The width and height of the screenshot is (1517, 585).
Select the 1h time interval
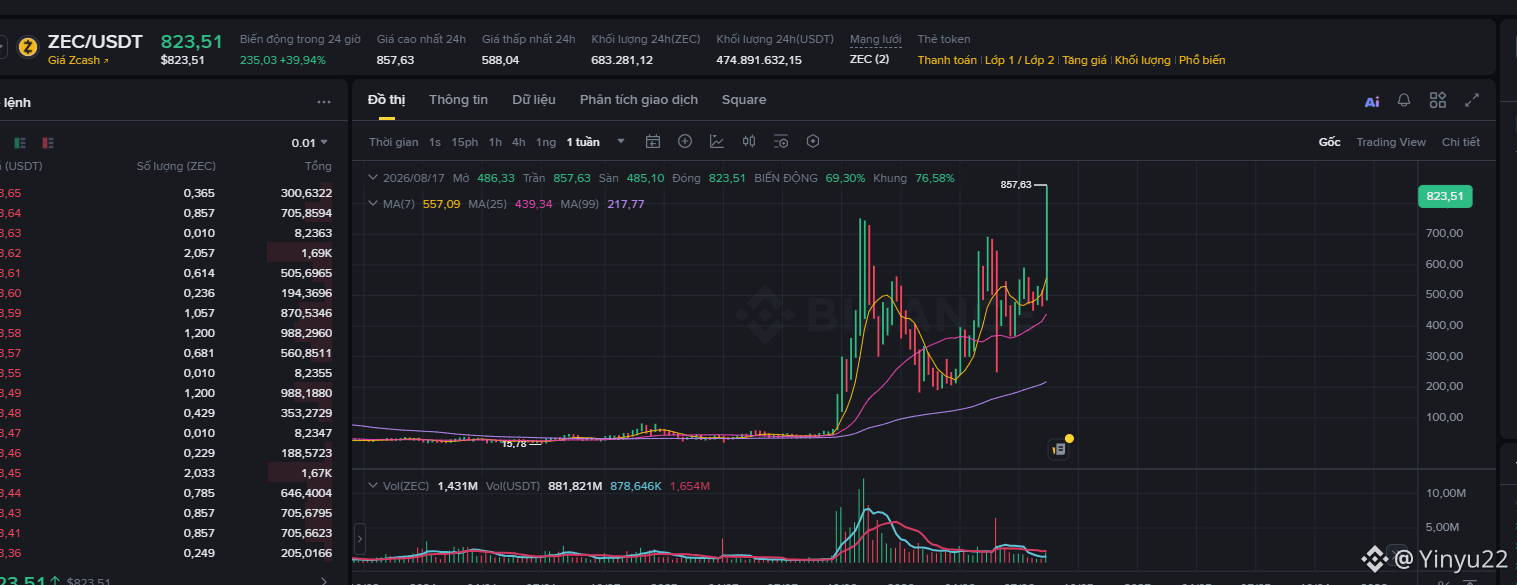coord(495,142)
